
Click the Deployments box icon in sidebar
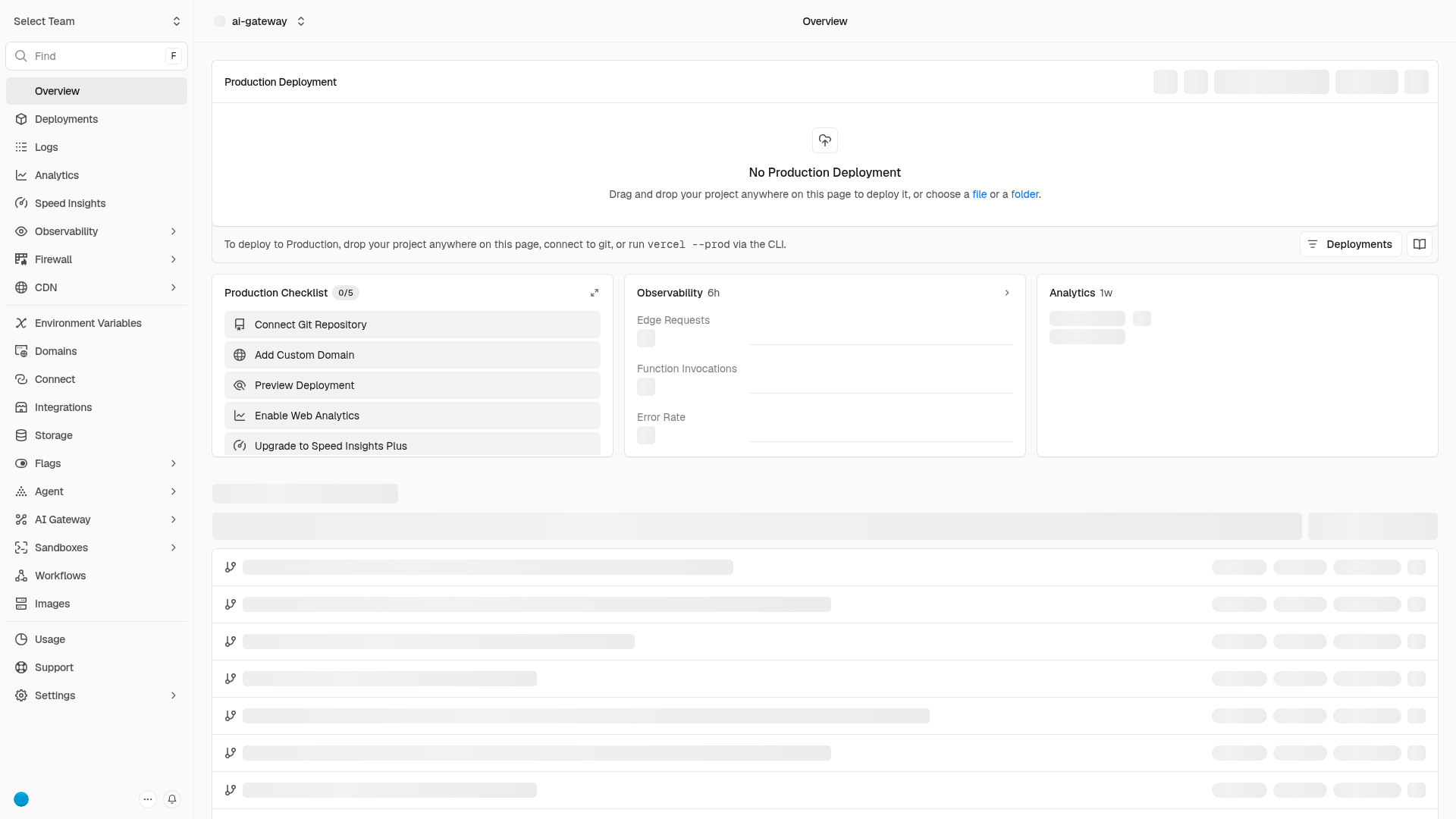(21, 119)
